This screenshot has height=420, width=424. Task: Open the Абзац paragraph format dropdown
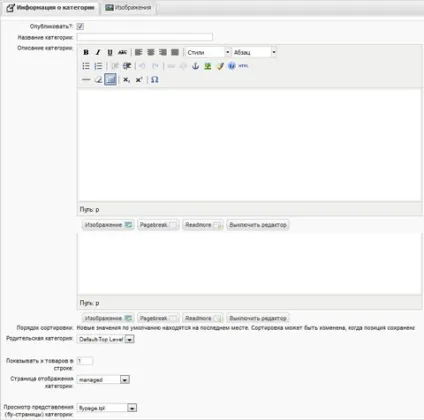[254, 52]
